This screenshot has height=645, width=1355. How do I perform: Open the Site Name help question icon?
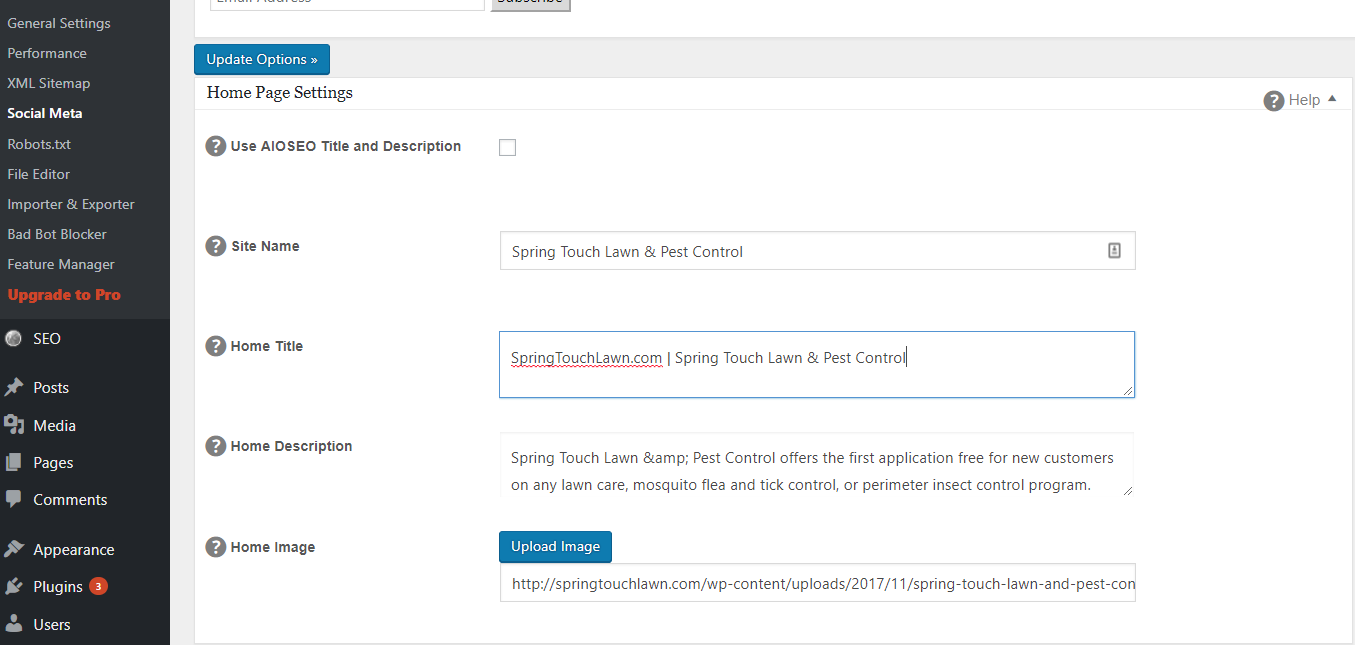215,246
